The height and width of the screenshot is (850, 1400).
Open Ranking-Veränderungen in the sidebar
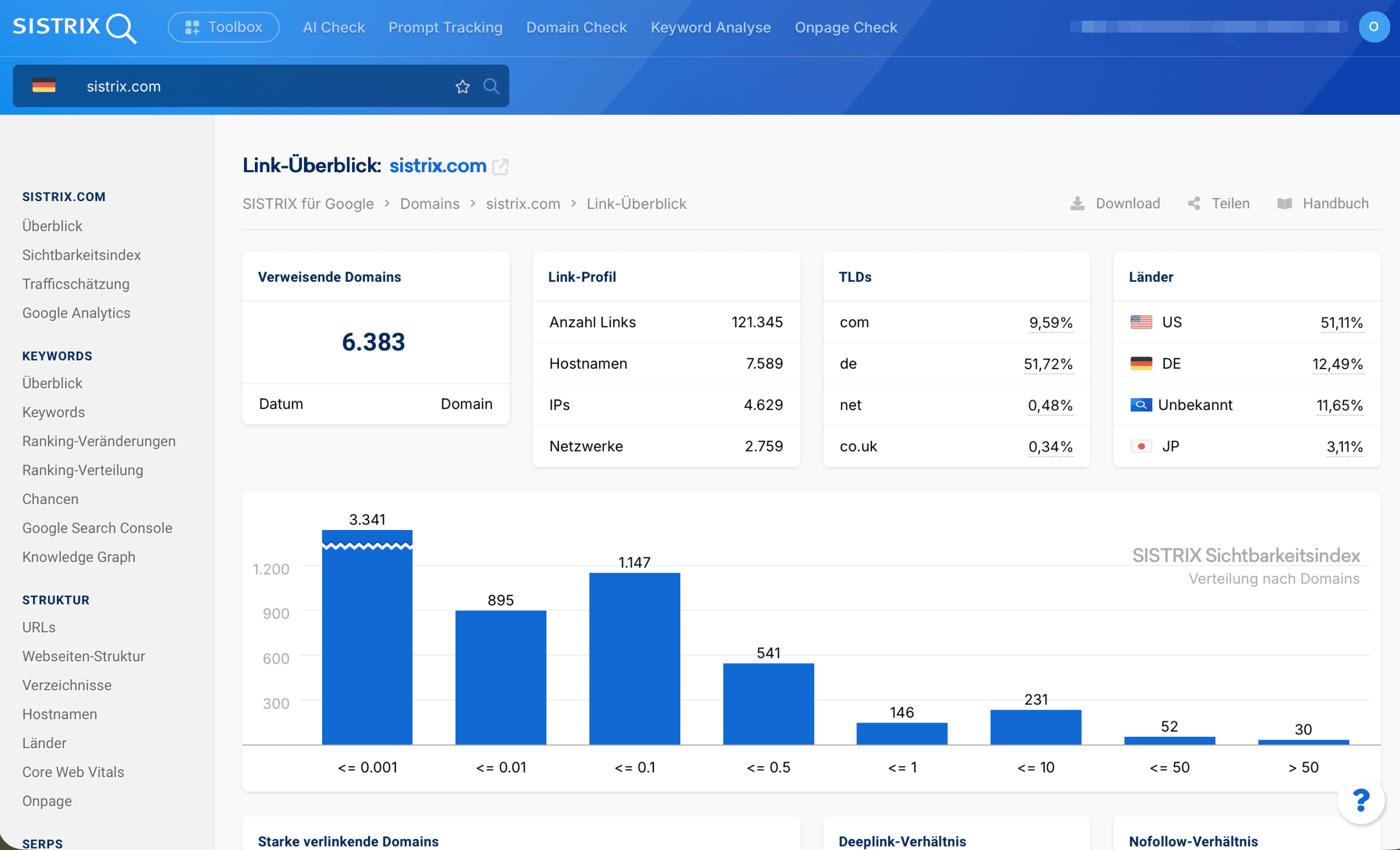point(99,441)
